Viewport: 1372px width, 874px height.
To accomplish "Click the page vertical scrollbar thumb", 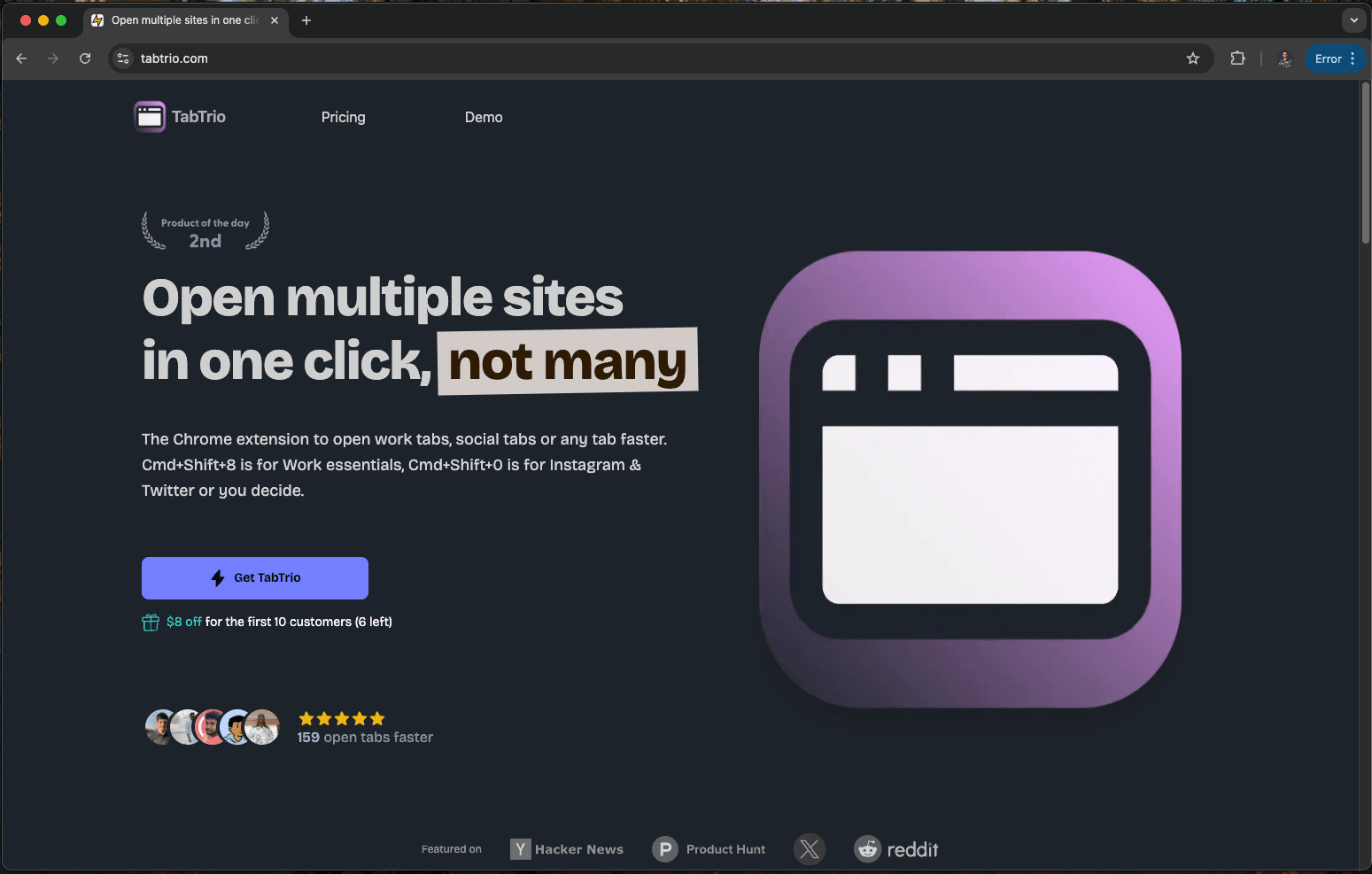I will [1365, 164].
